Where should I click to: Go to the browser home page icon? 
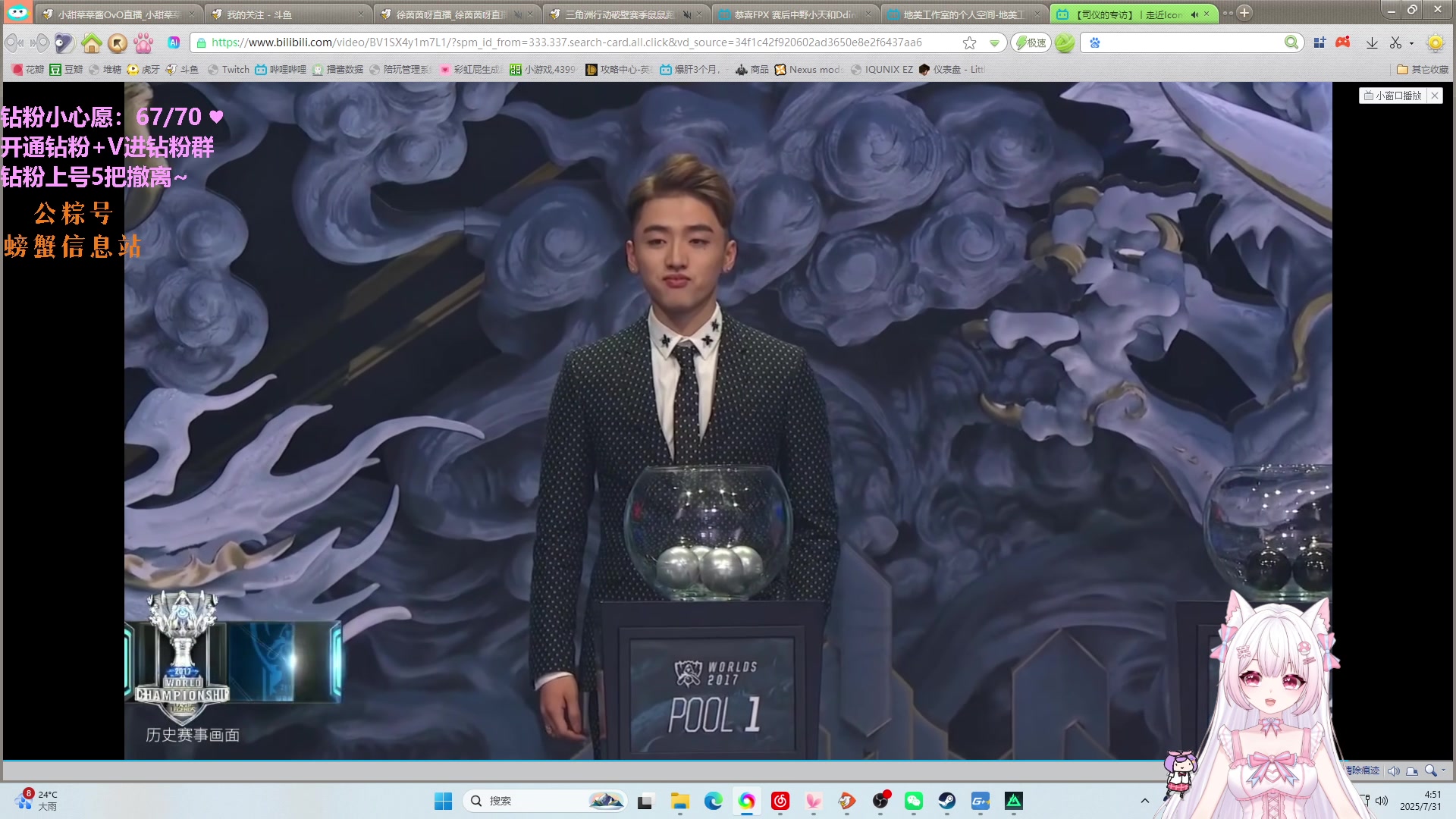click(x=92, y=43)
